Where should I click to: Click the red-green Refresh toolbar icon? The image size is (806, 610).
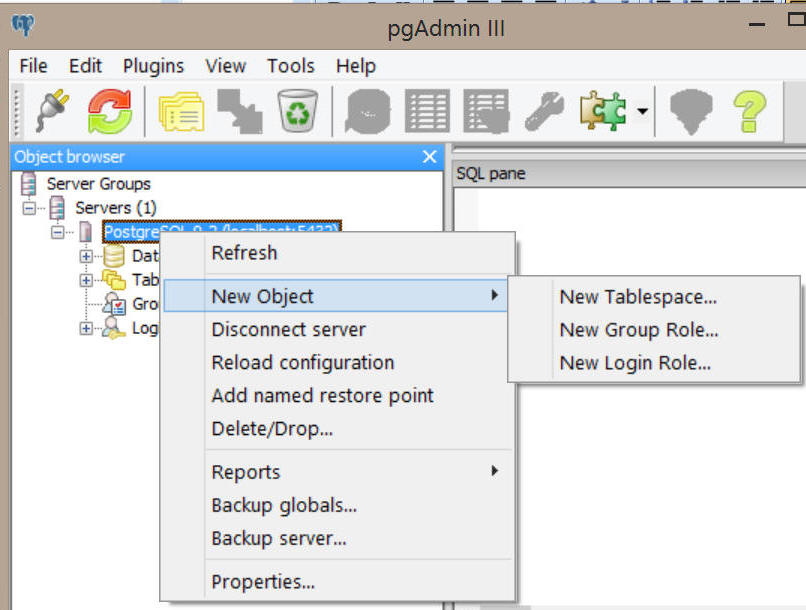pos(109,111)
